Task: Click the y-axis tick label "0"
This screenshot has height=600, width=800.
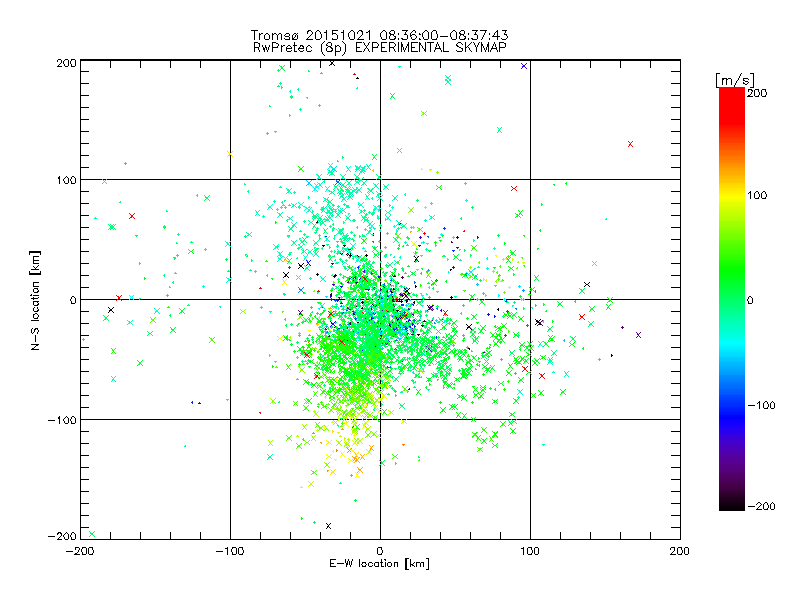Action: tap(72, 300)
